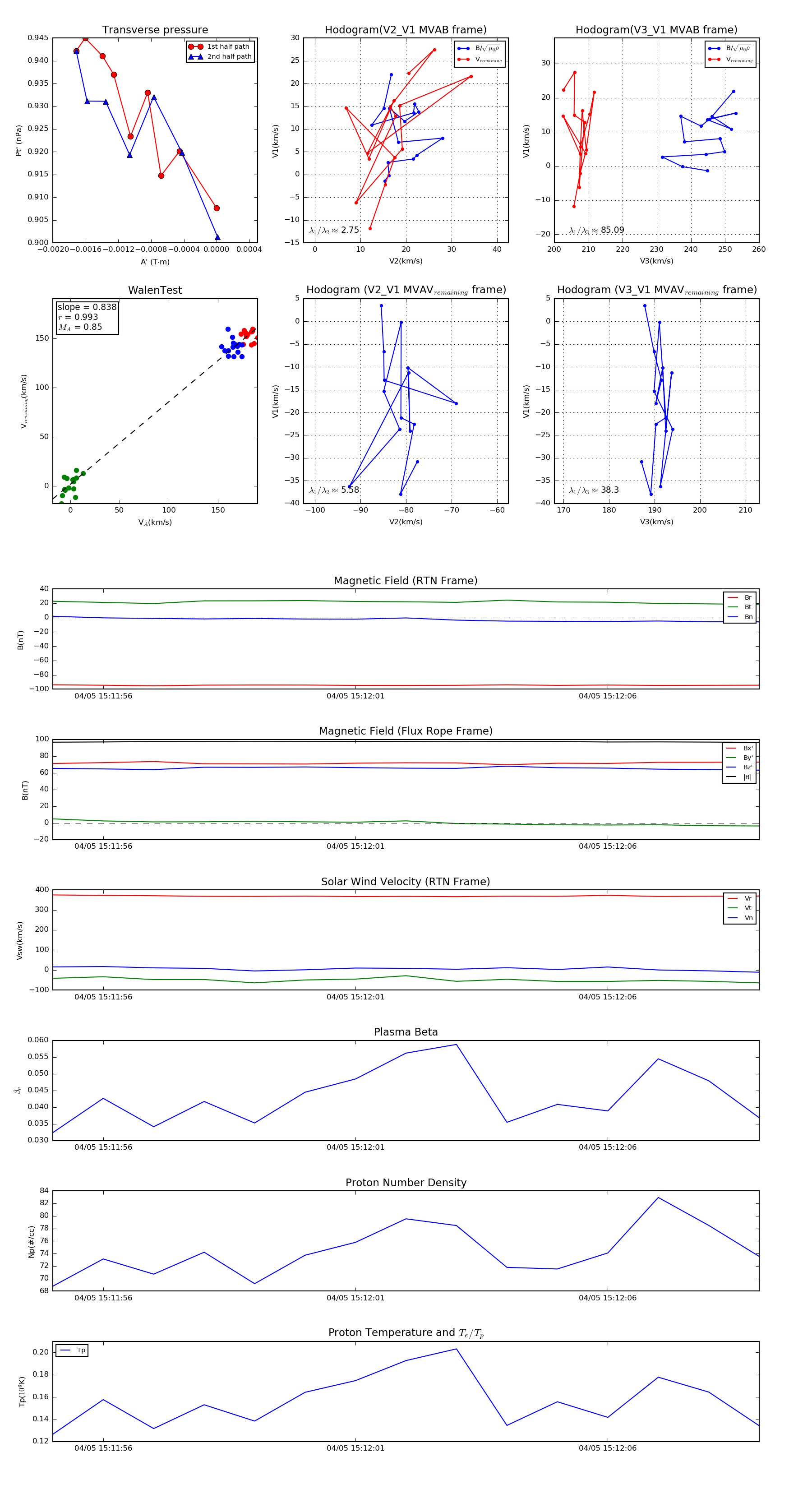Click the "Pt' (nPa)" y-axis label
The image size is (812, 1489).
coord(18,140)
